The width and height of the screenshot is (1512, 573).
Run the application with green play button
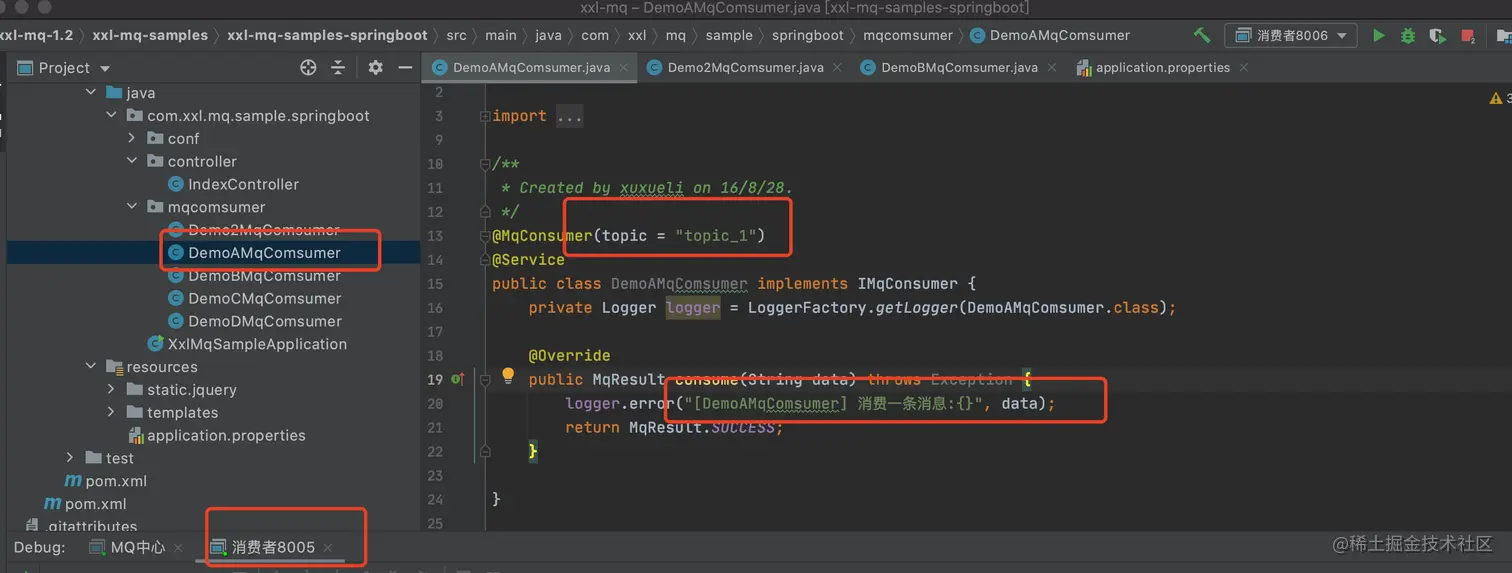1379,35
